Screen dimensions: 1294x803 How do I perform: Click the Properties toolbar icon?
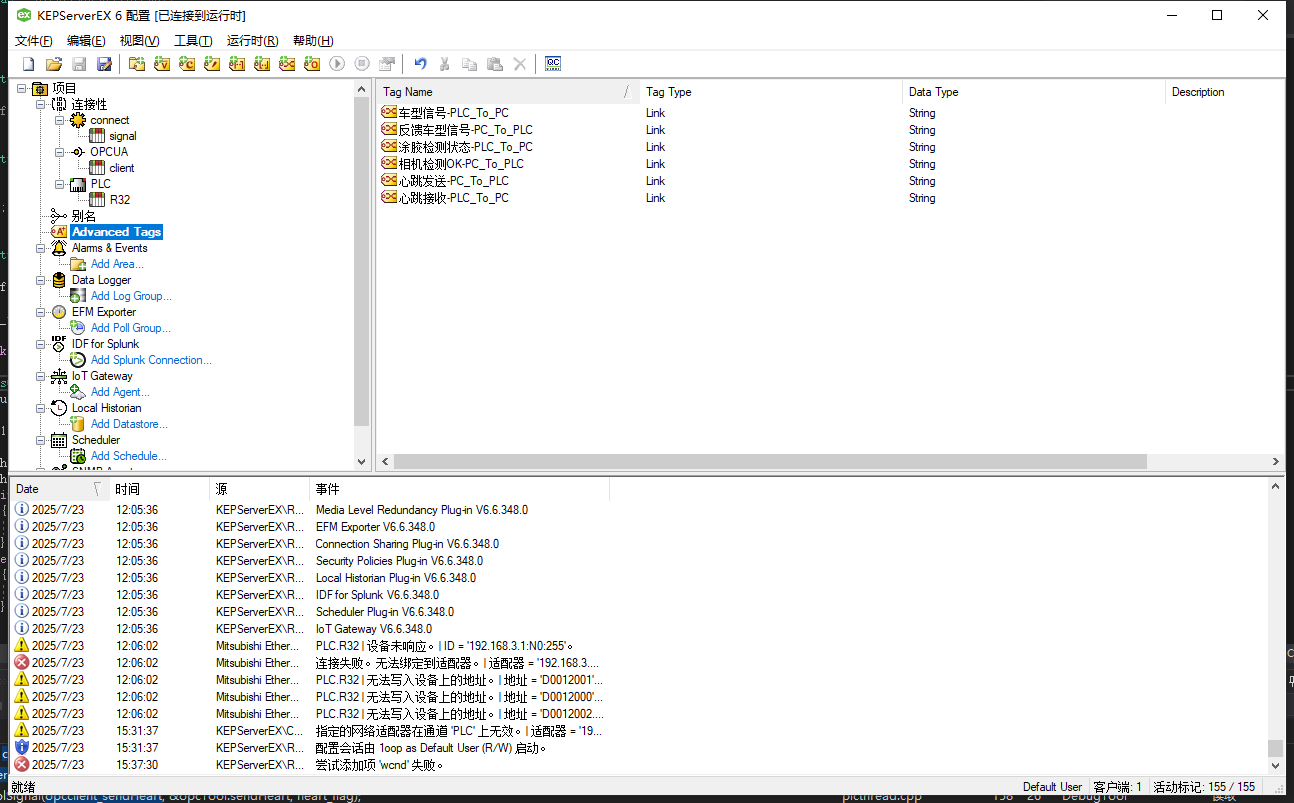[387, 64]
